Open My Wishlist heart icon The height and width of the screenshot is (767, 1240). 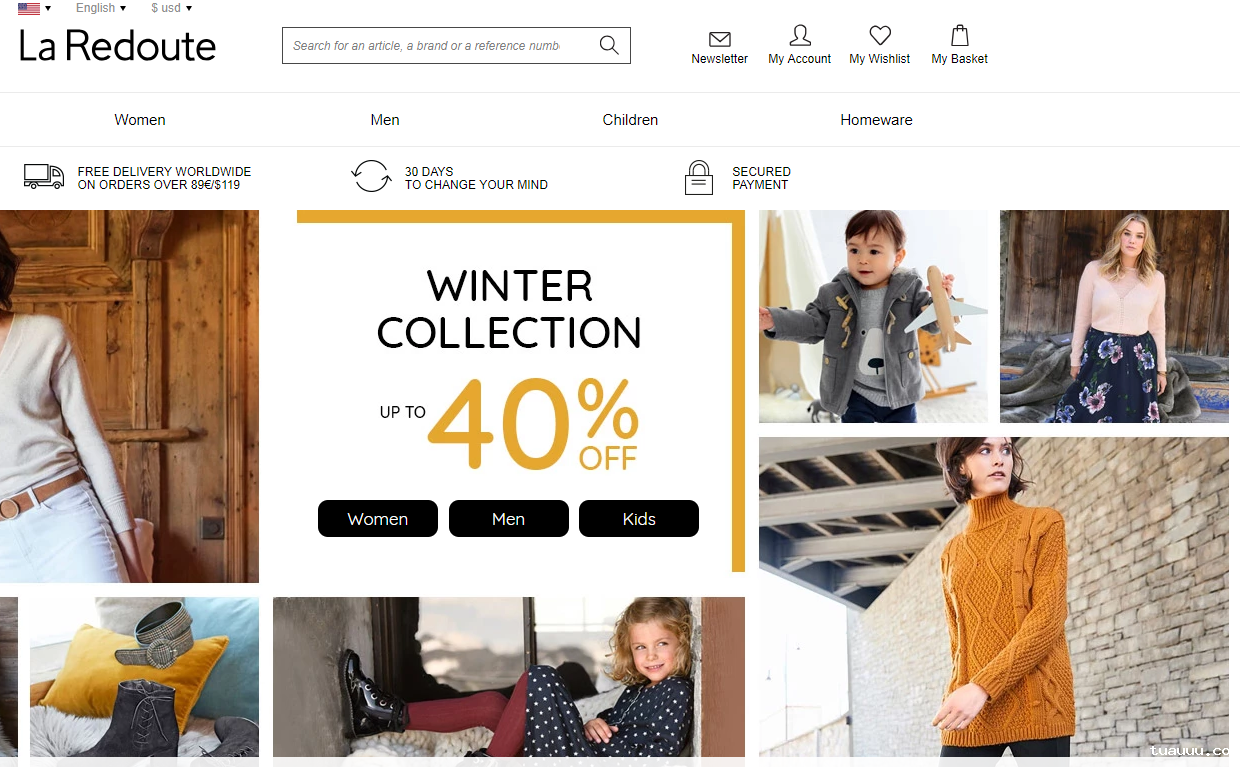coord(880,36)
